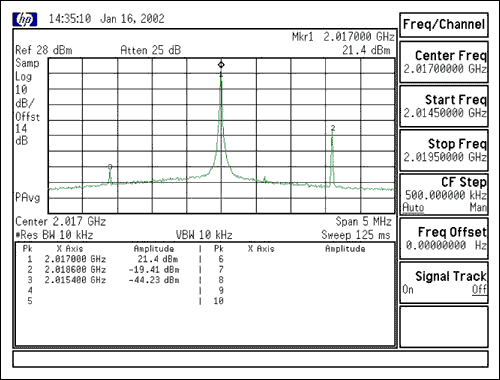Click the 21.4 dBm marker amplitude readout at the top right

point(366,50)
